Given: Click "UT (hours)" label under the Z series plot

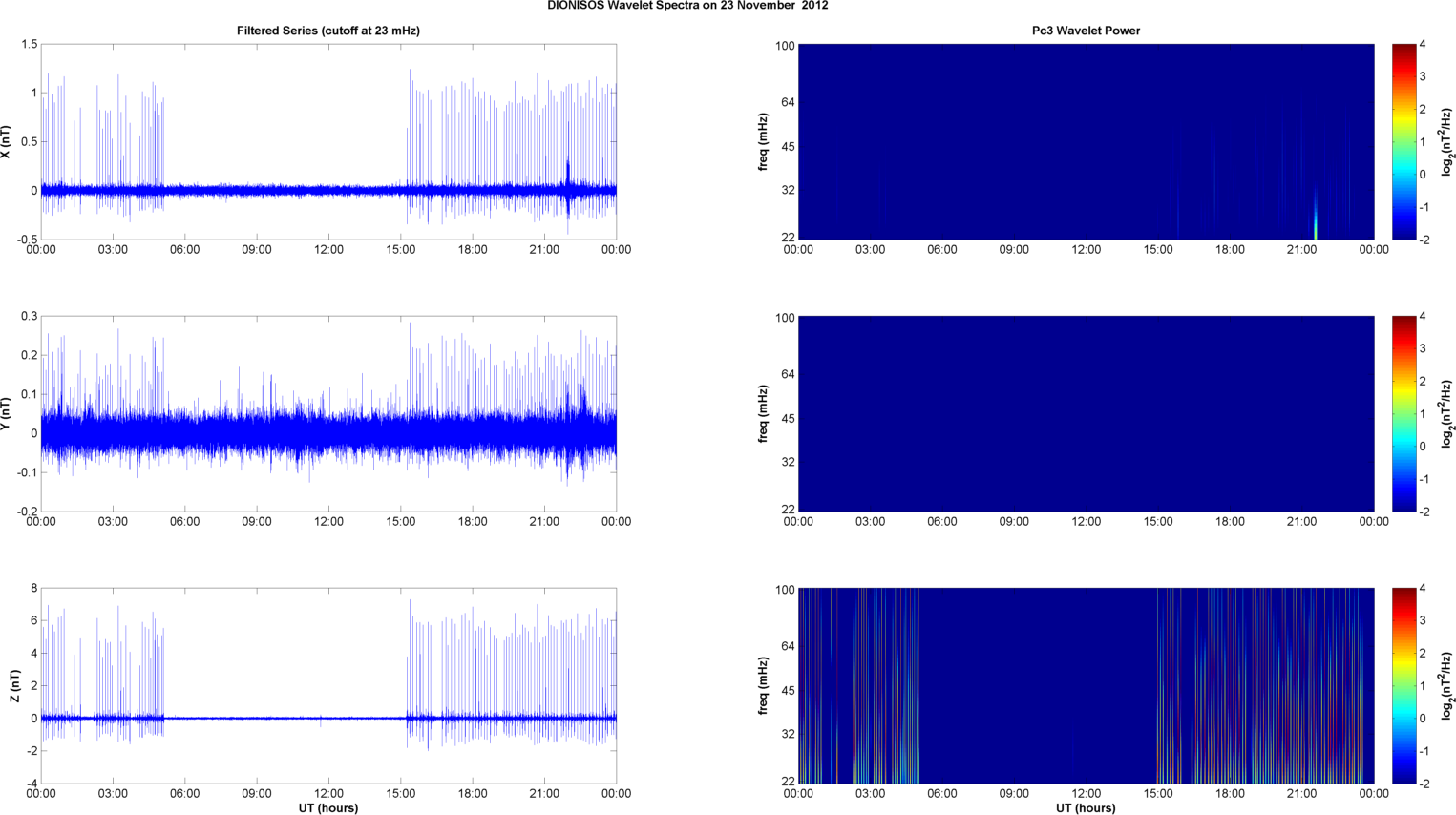Looking at the screenshot, I should coord(328,808).
